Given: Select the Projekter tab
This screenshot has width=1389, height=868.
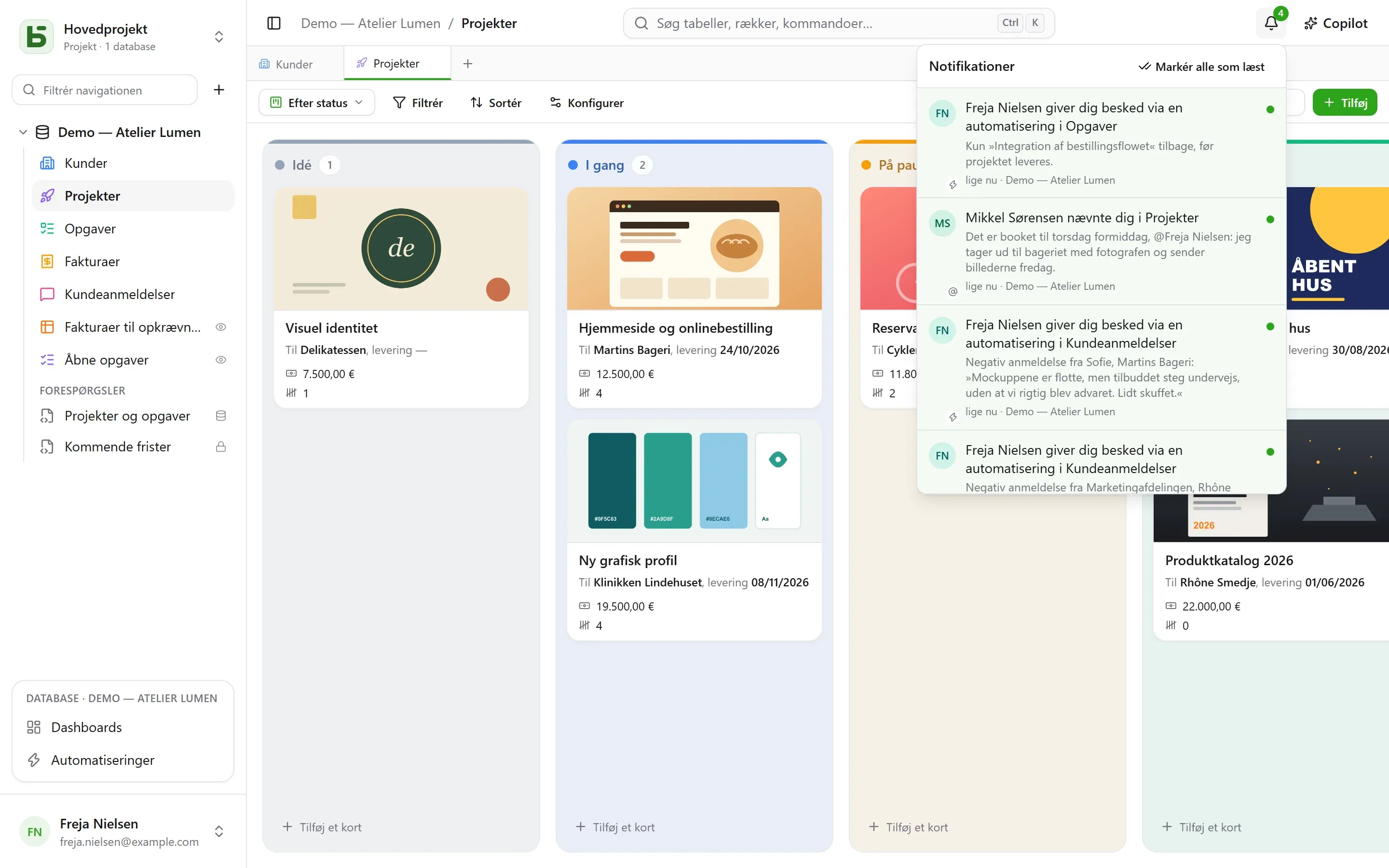Looking at the screenshot, I should [396, 63].
